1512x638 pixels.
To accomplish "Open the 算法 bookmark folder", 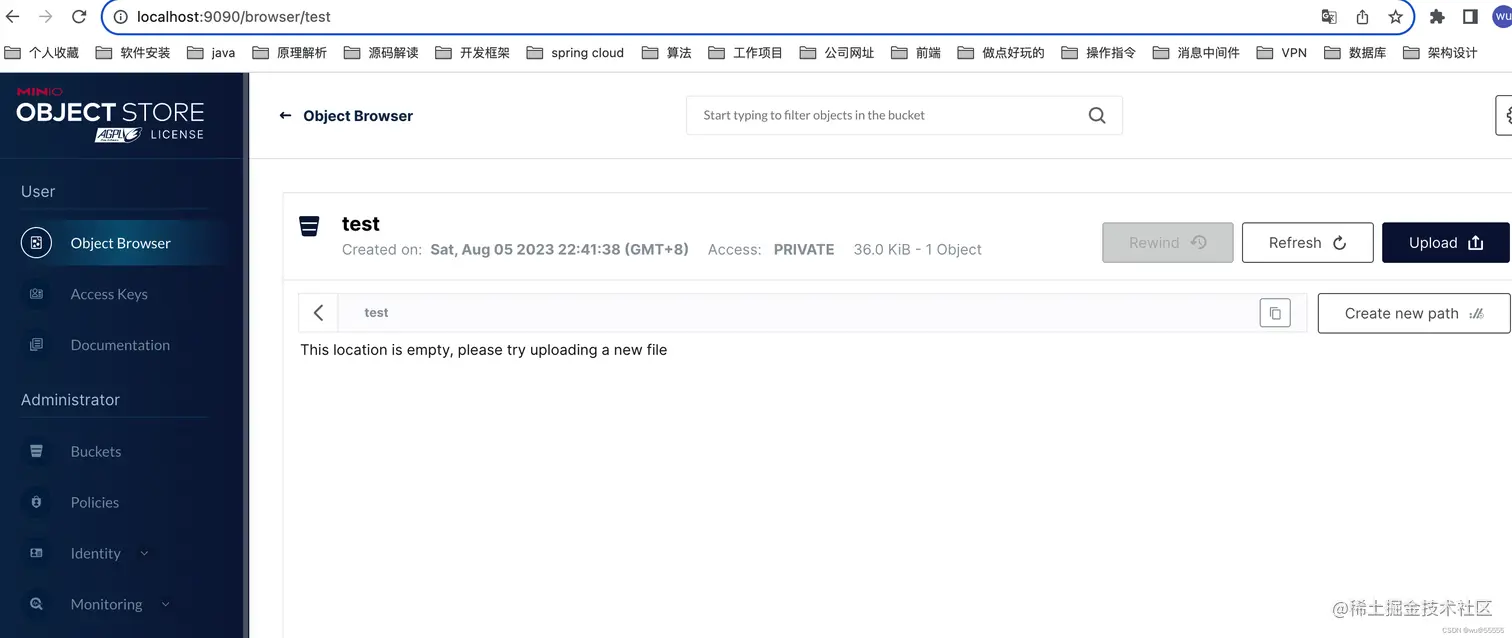I will pyautogui.click(x=667, y=53).
